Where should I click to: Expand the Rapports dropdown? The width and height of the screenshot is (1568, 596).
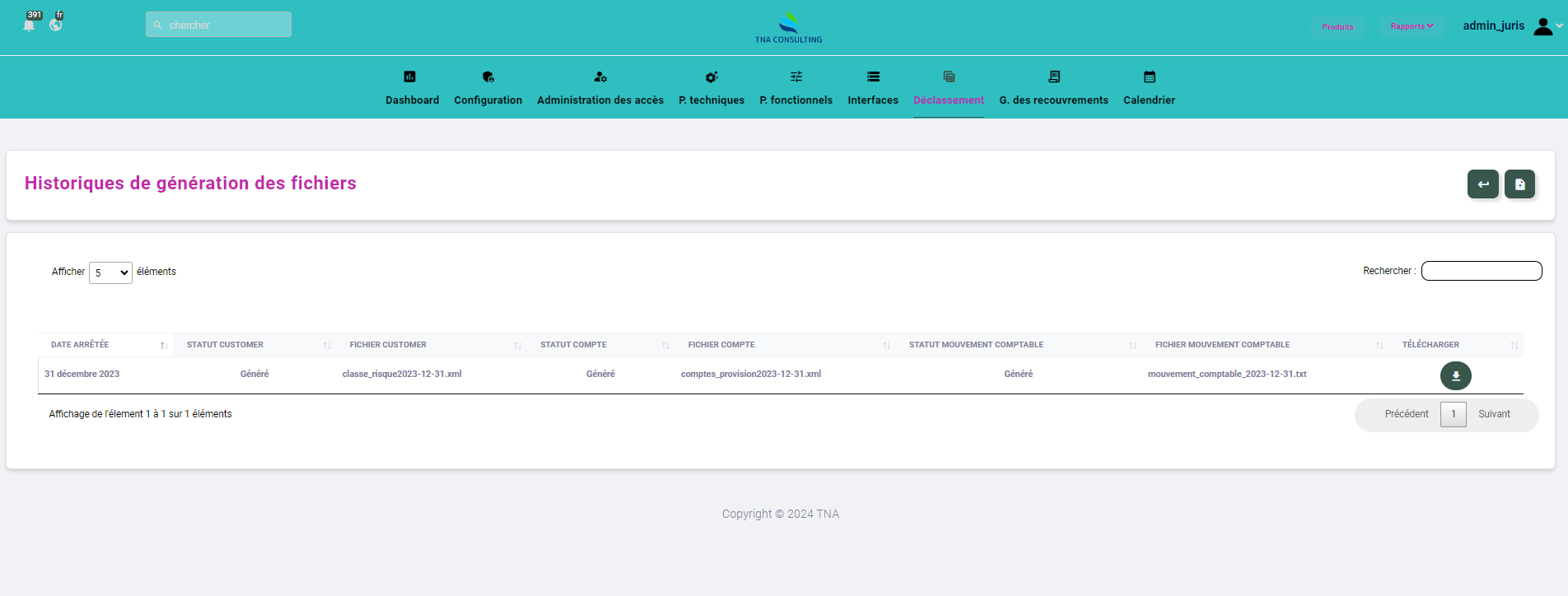pyautogui.click(x=1412, y=26)
